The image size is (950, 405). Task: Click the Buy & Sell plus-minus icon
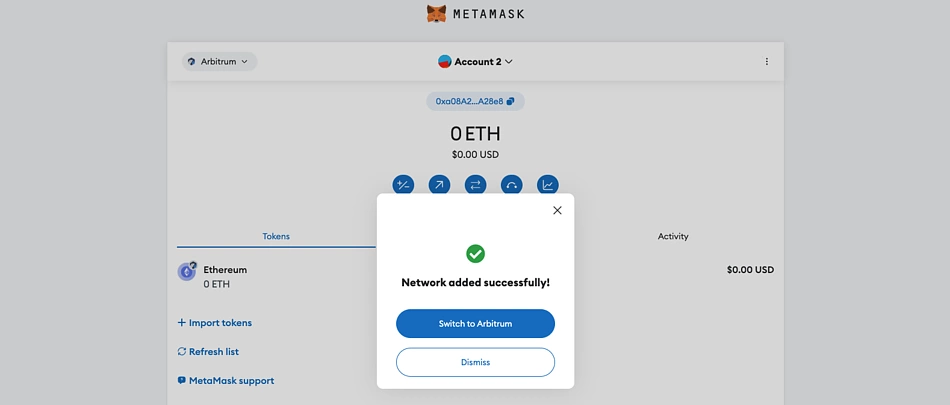point(403,185)
